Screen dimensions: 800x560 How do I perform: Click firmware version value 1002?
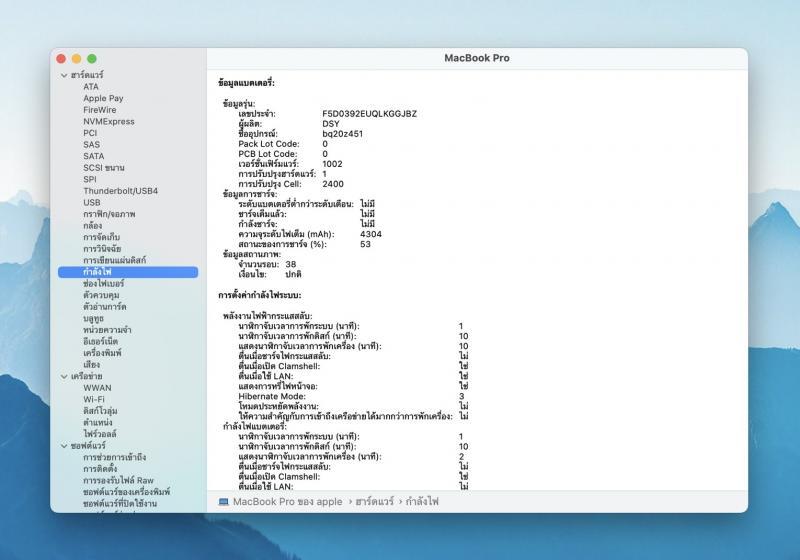[332, 164]
